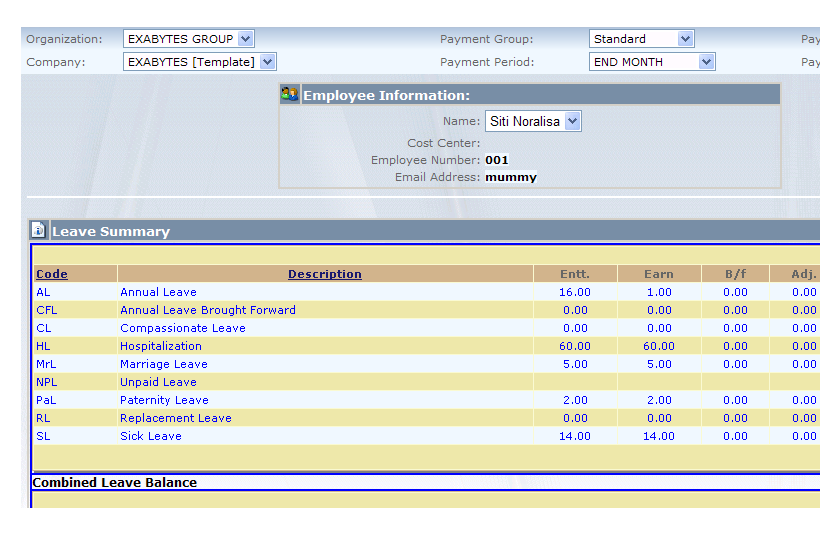Image resolution: width=820 pixels, height=559 pixels.
Task: Open the Sick Leave link
Action: coord(151,436)
